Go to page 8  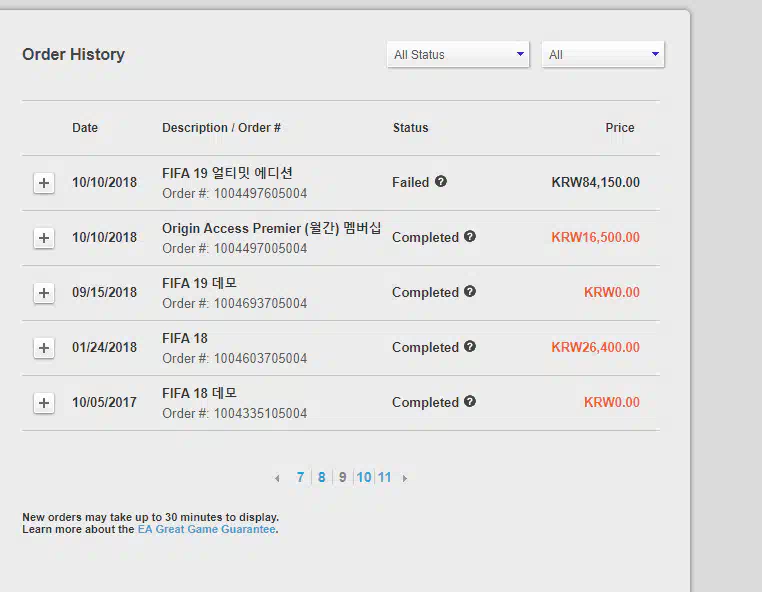[322, 477]
